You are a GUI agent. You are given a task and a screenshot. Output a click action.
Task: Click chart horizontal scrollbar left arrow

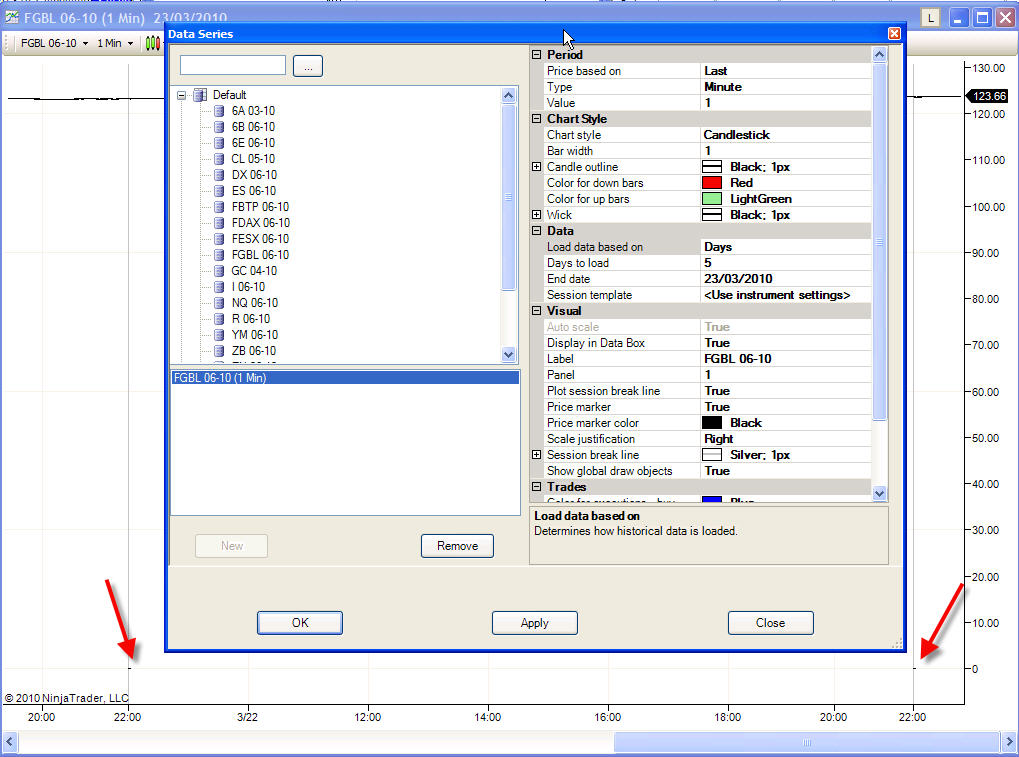[x=9, y=741]
